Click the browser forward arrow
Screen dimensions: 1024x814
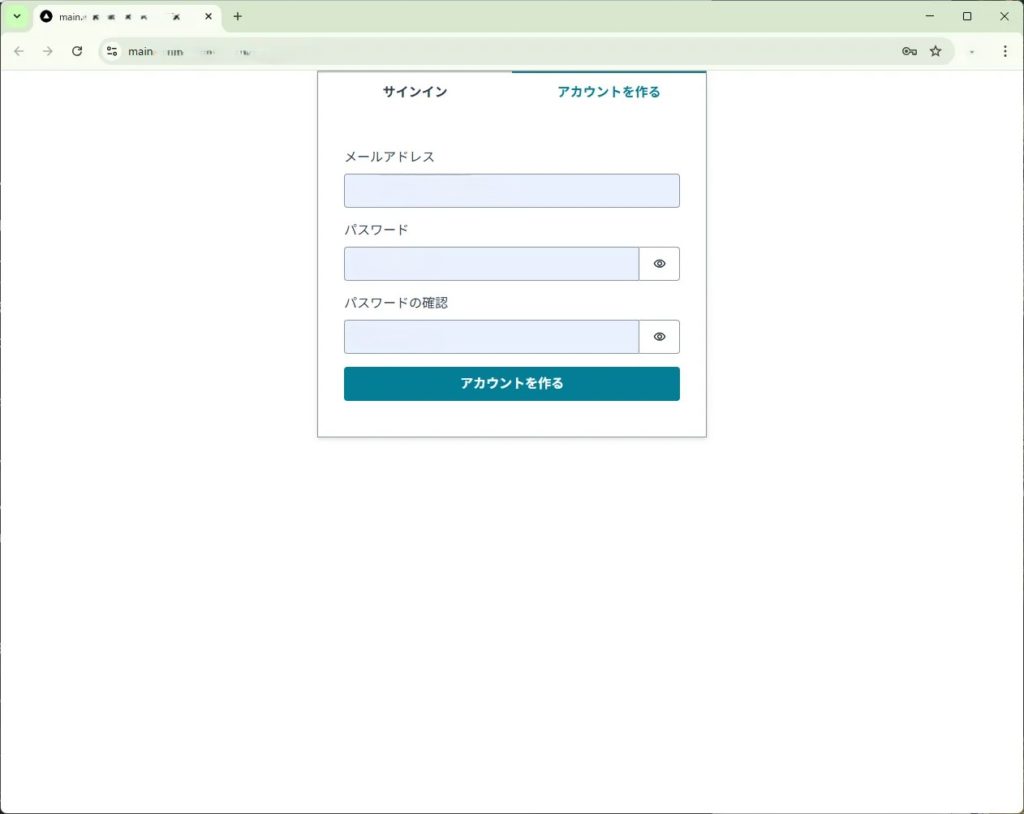coord(47,51)
